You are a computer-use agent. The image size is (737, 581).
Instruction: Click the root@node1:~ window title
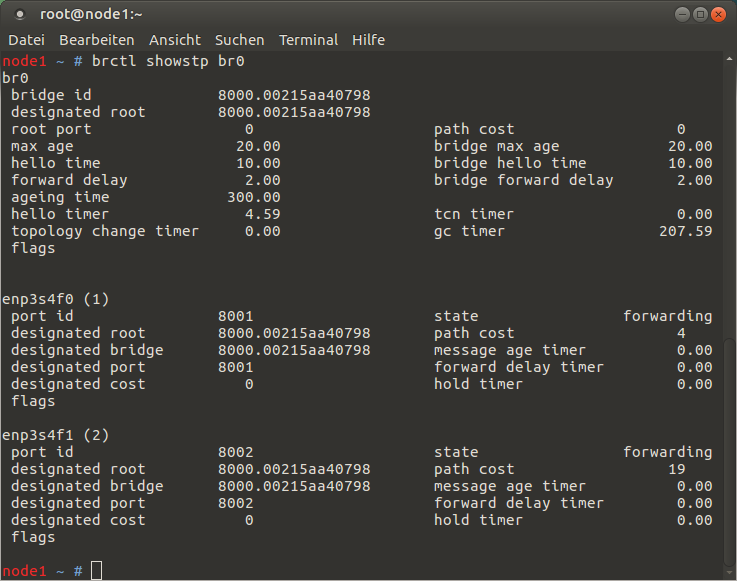91,15
